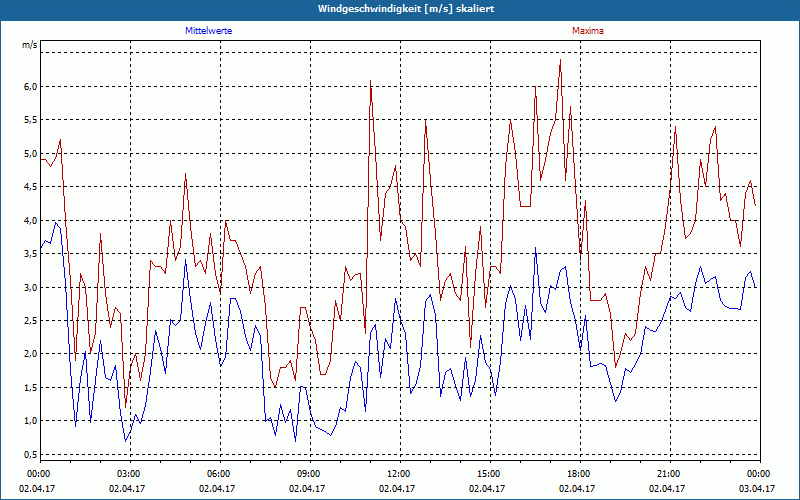Click the 02.04.17 date under 12:00
The image size is (800, 500).
[x=397, y=488]
